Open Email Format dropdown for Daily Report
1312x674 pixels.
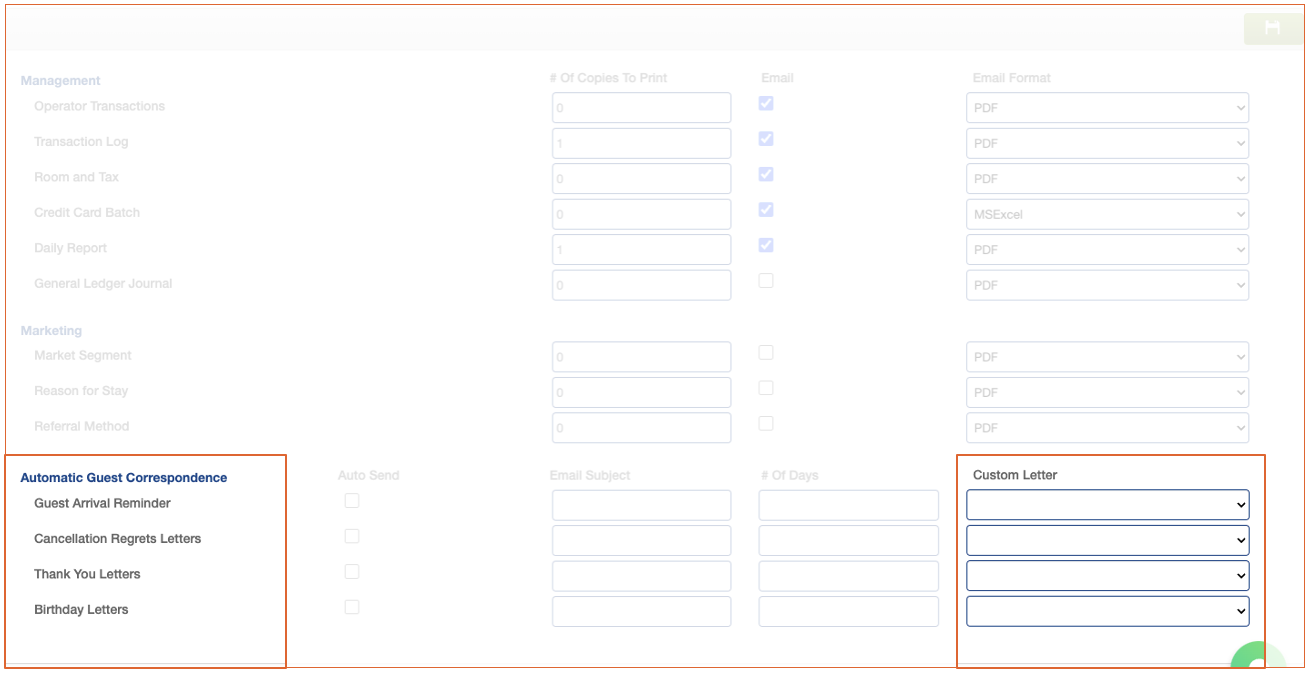[x=1107, y=249]
